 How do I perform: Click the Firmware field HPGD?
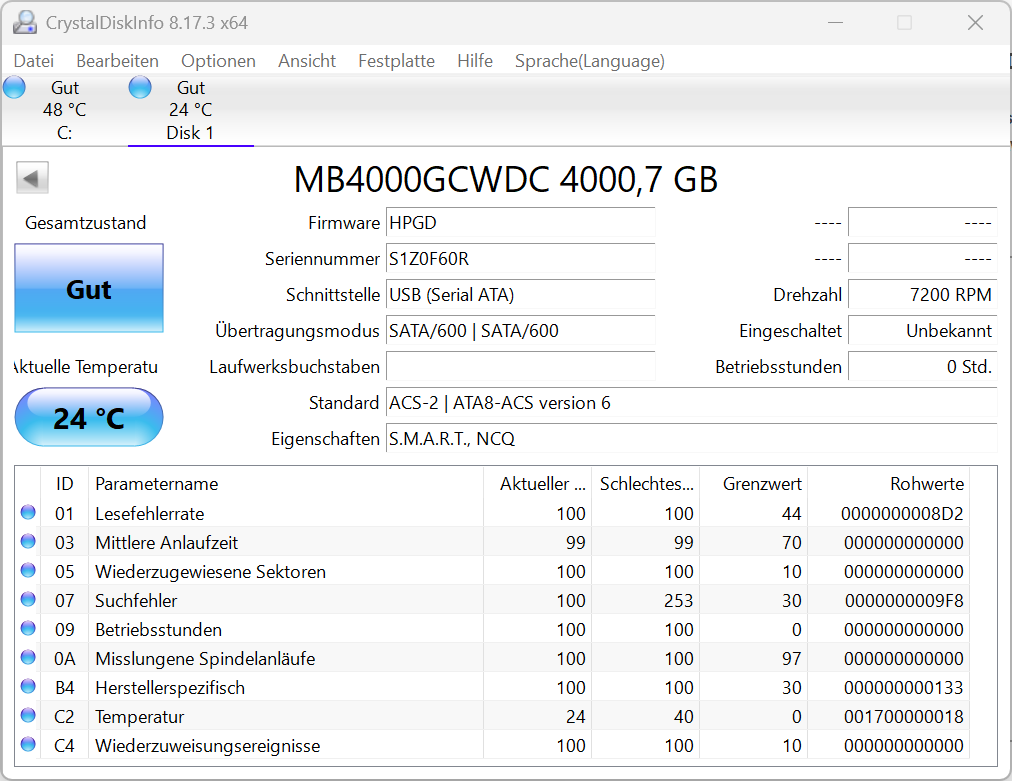[x=520, y=223]
